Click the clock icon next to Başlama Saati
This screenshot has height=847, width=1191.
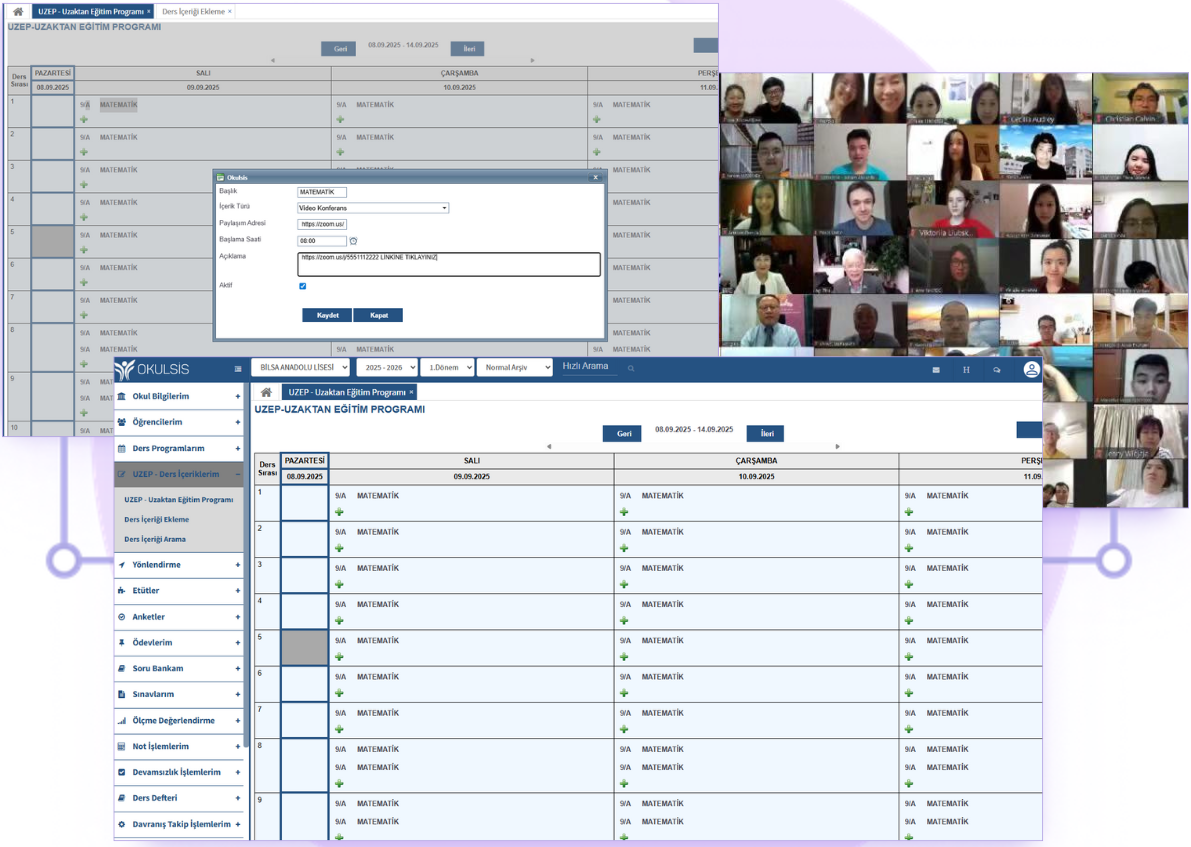(354, 241)
